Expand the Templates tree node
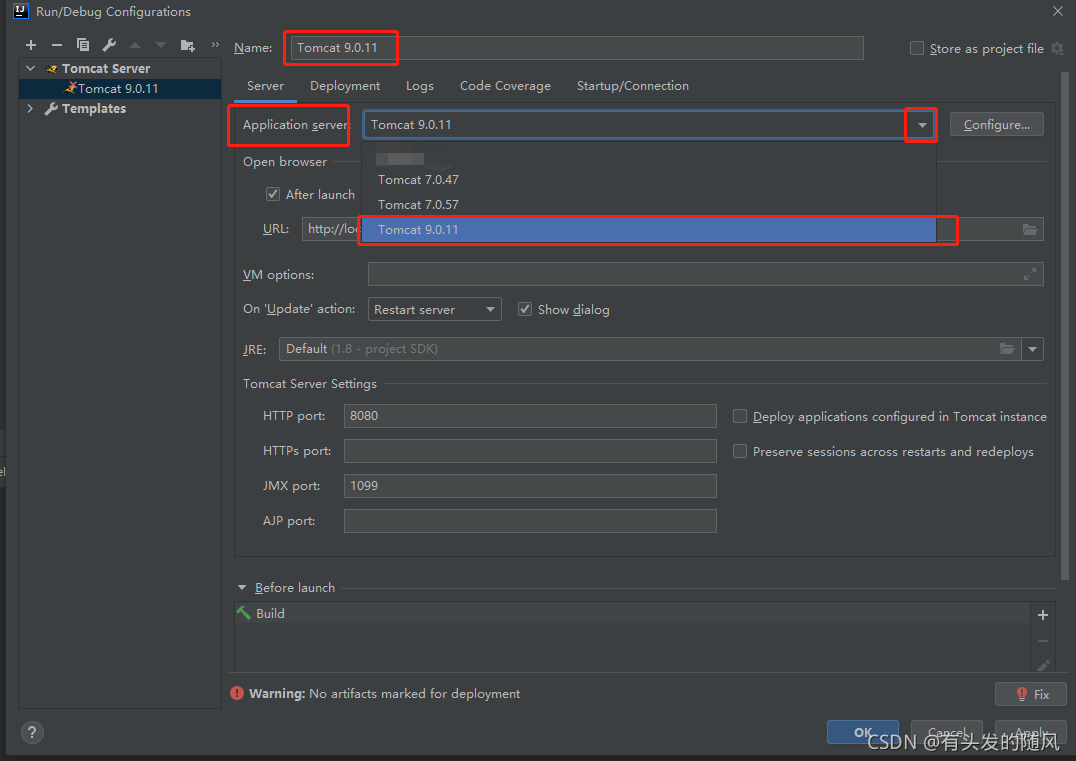 pos(30,108)
